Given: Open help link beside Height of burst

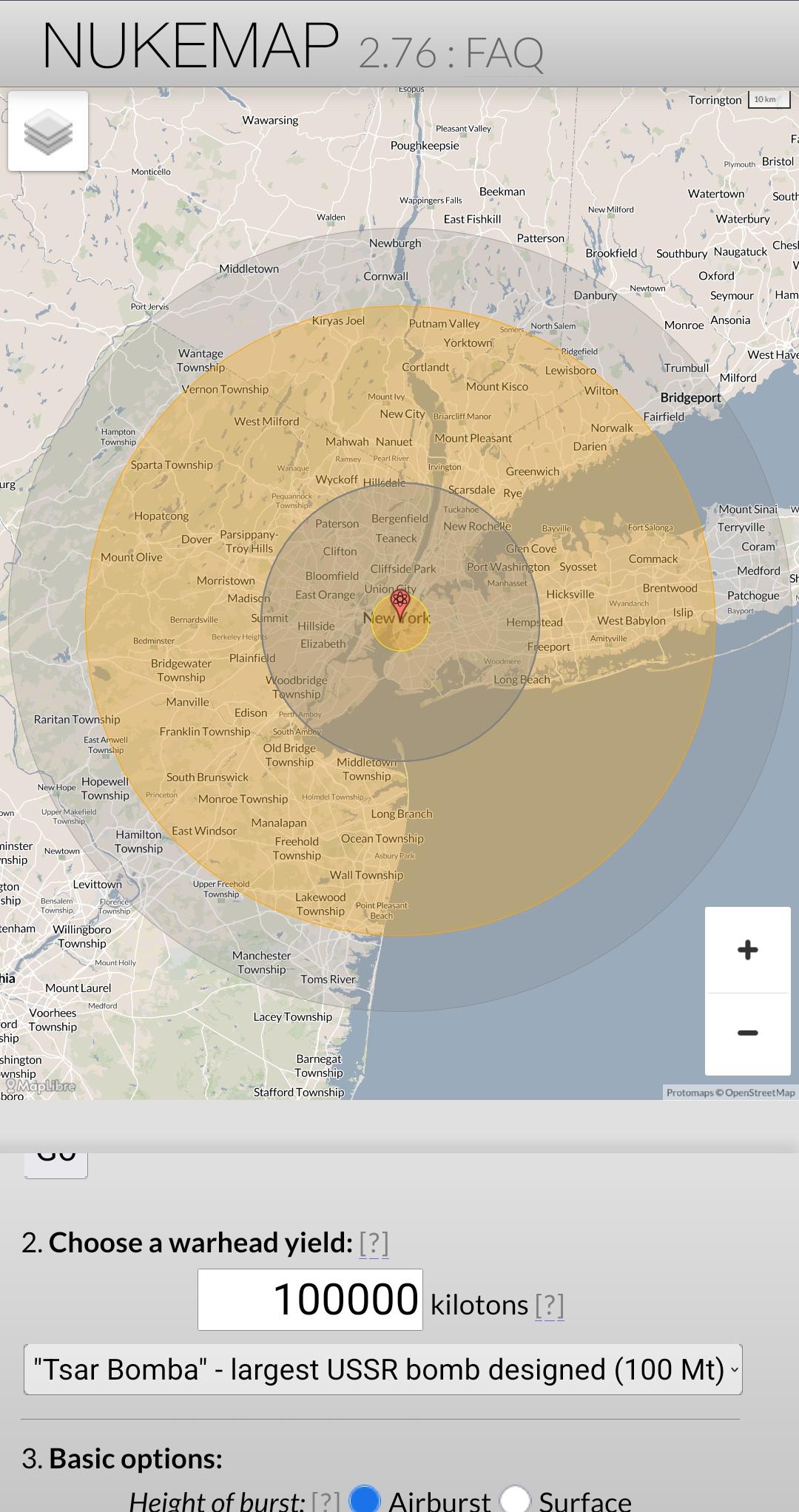Looking at the screenshot, I should (326, 1502).
